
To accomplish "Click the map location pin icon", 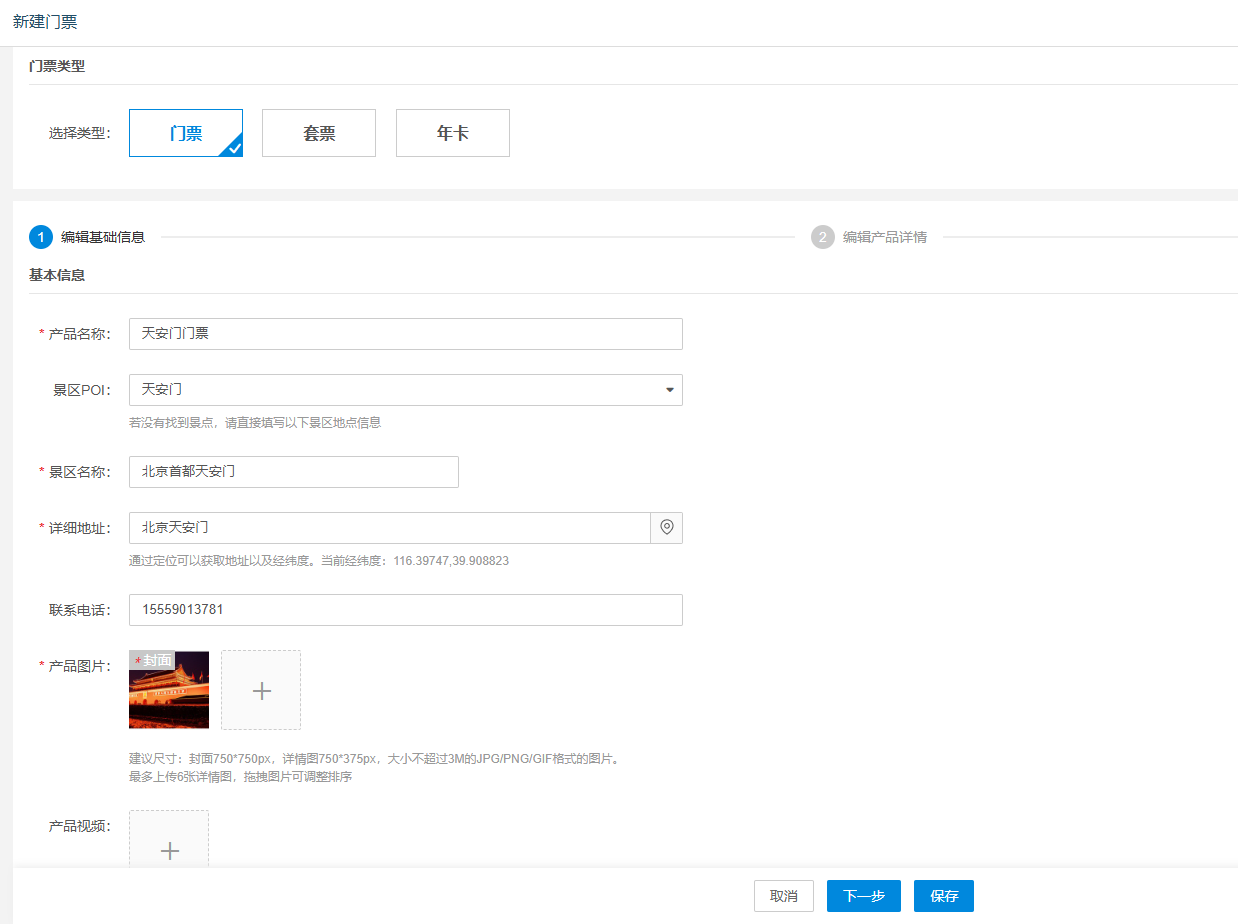I will tap(667, 527).
